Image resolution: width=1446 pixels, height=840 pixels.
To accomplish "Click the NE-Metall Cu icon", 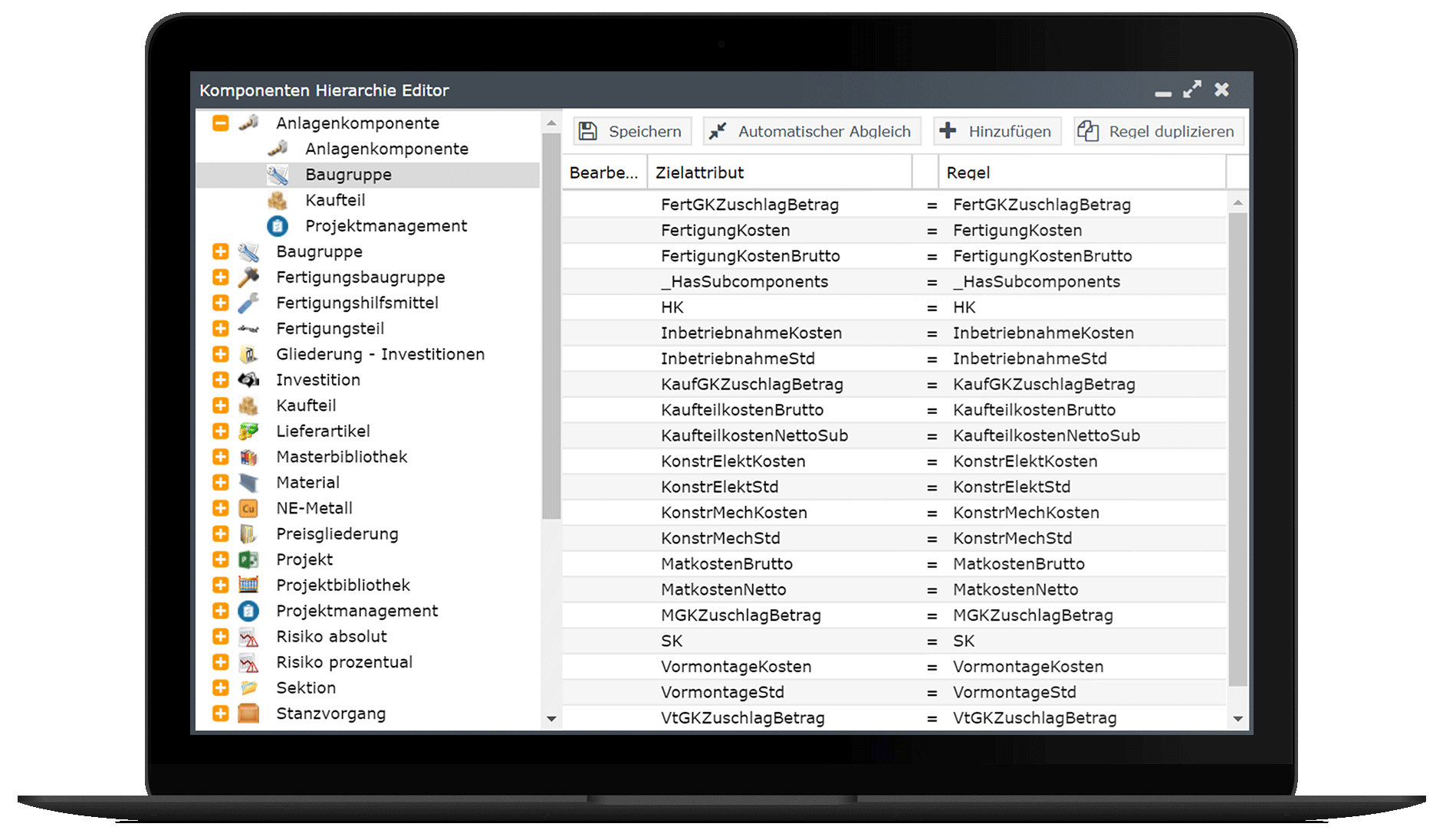I will 248,508.
